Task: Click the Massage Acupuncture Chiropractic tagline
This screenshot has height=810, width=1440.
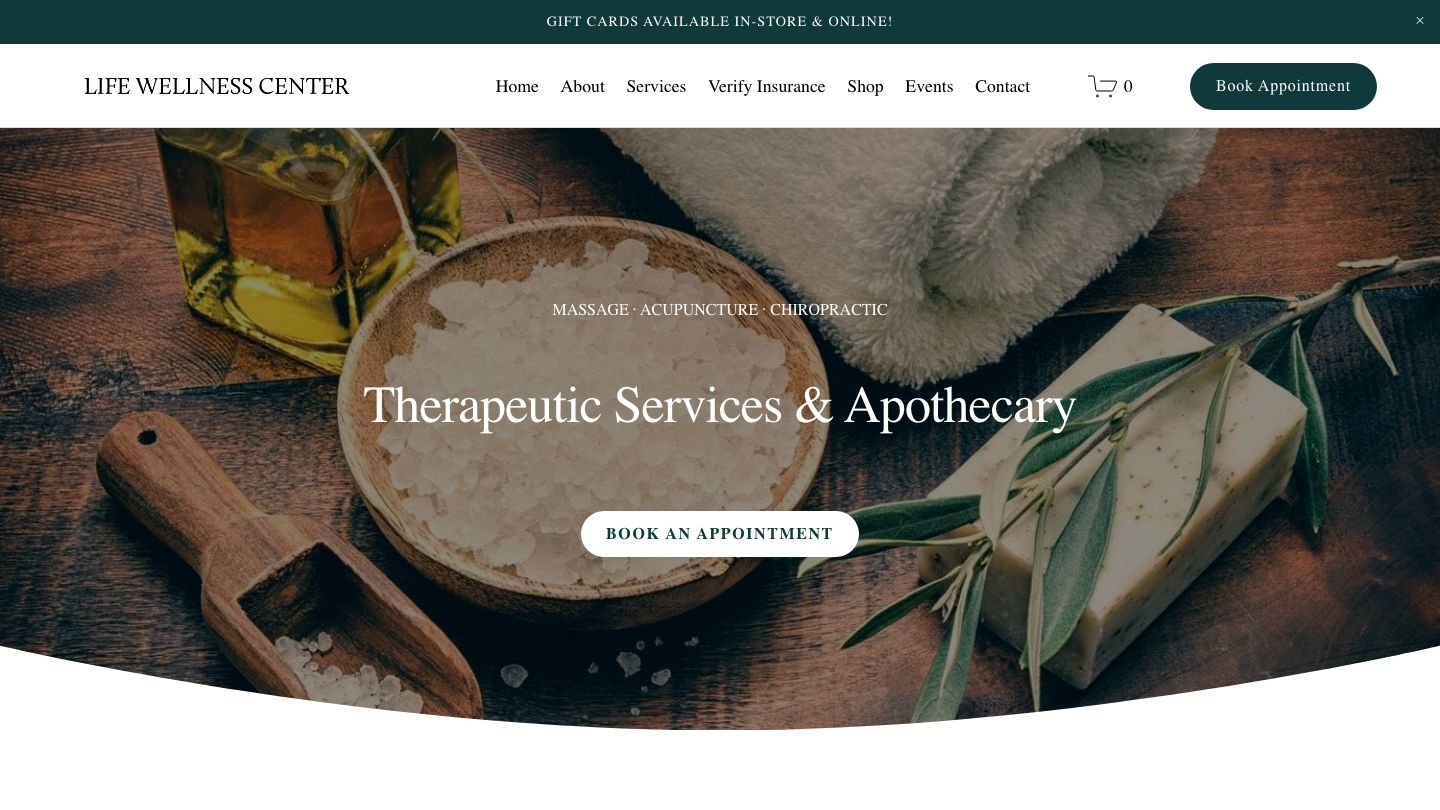Action: click(719, 310)
